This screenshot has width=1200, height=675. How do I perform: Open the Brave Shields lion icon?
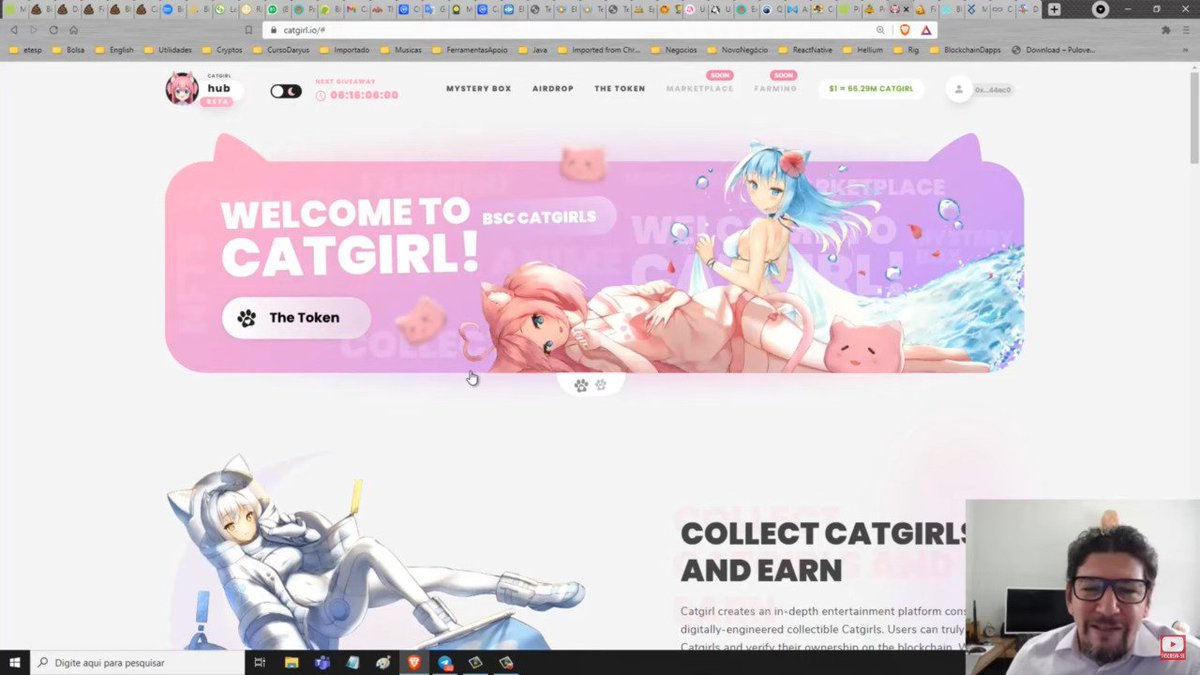coord(906,30)
